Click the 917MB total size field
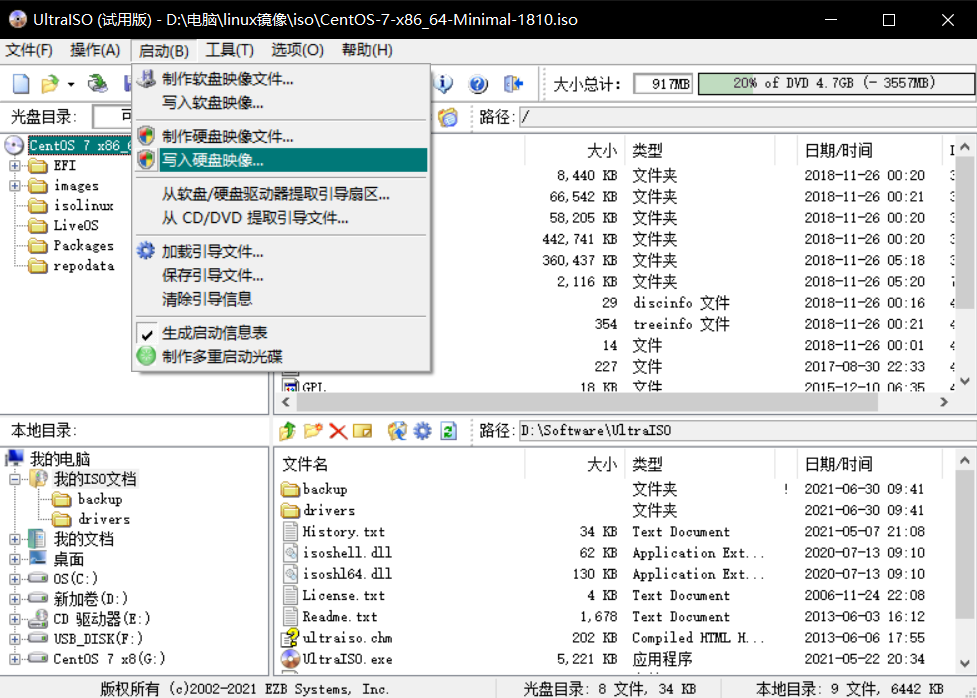The image size is (977, 698). tap(663, 84)
